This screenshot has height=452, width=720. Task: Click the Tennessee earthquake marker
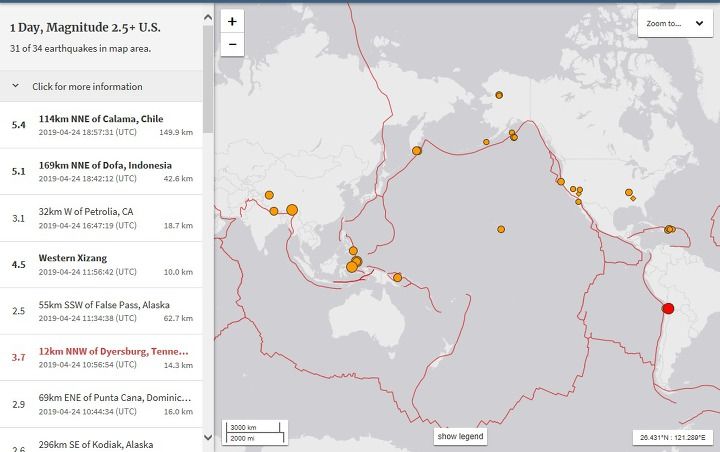629,192
